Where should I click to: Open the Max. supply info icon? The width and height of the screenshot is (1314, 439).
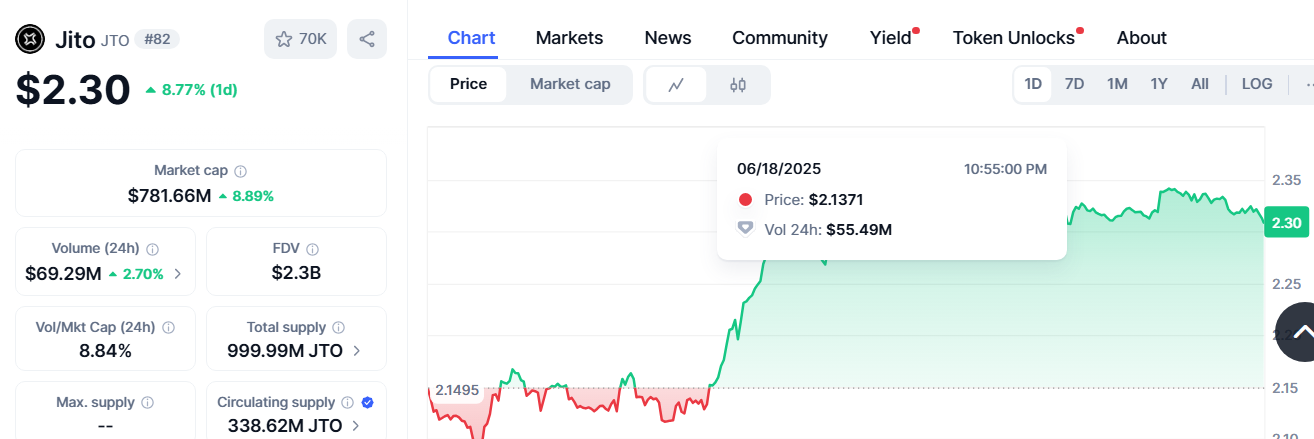coord(148,403)
